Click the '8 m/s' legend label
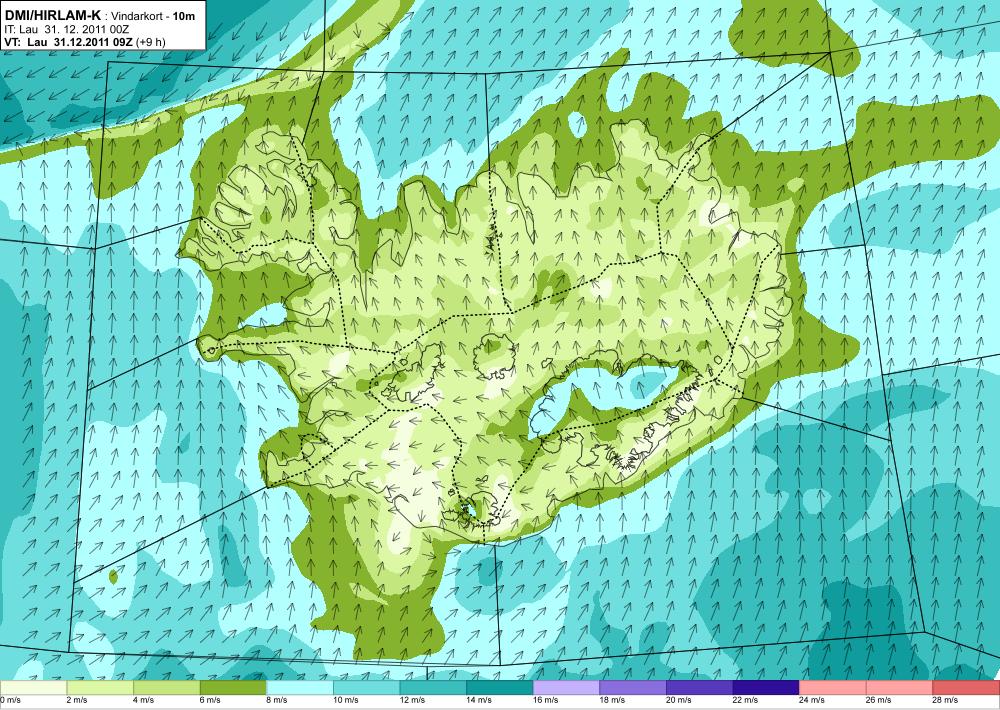 tap(277, 700)
